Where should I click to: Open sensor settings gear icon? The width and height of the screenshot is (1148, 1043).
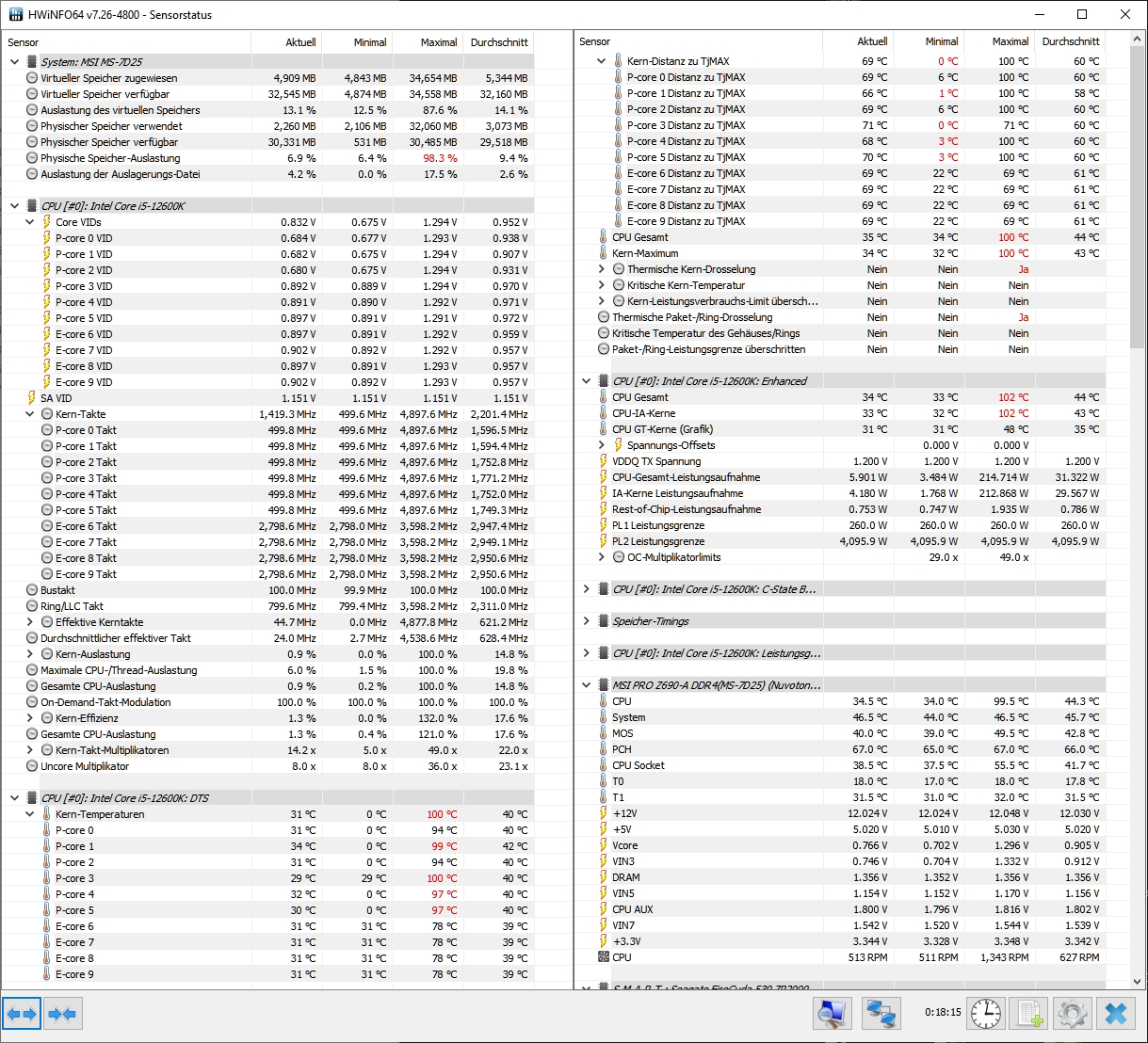1072,1014
